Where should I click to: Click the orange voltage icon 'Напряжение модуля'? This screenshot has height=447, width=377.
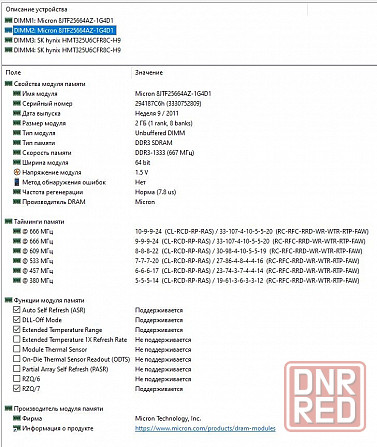pos(17,172)
